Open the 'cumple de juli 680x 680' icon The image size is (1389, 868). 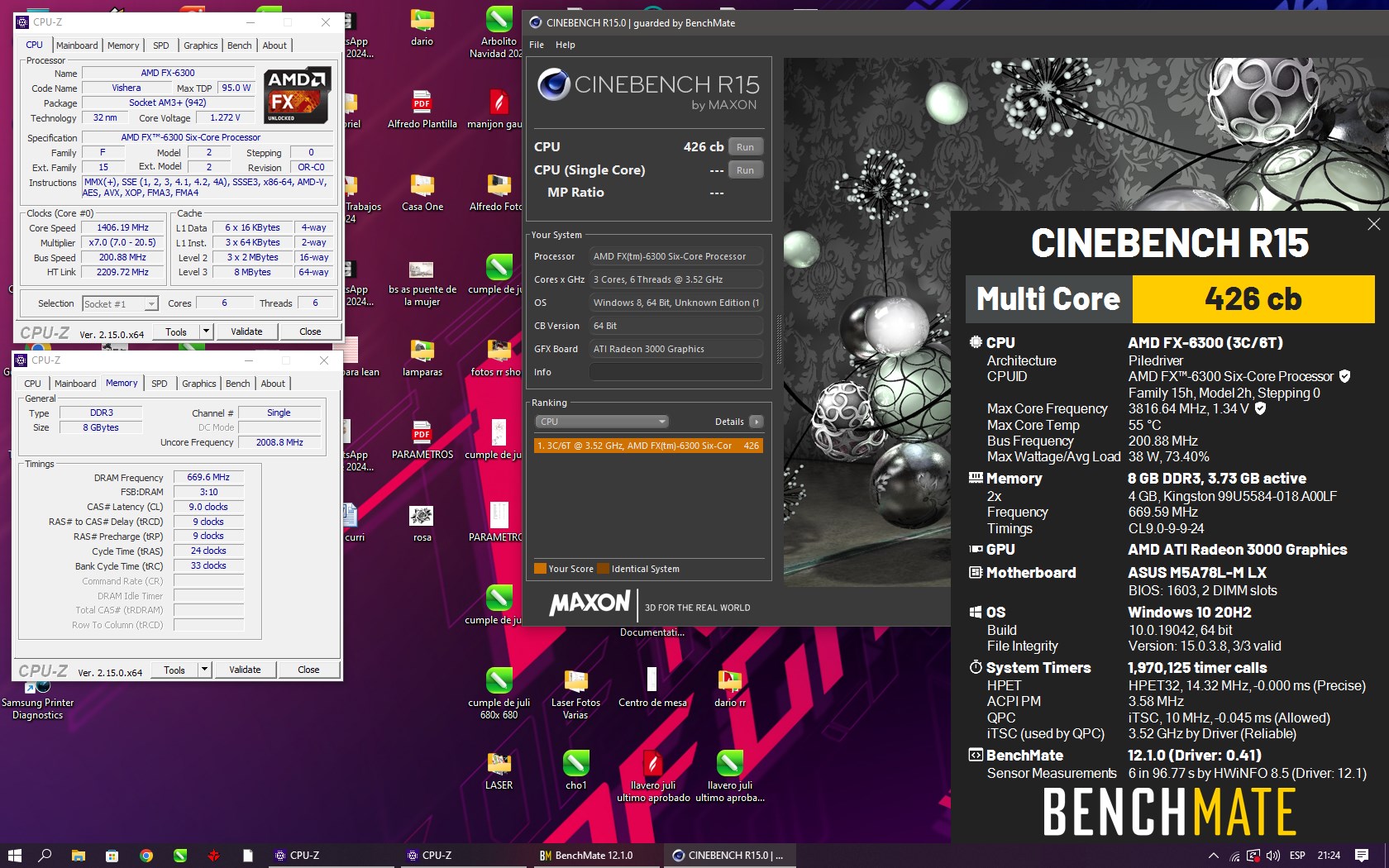pyautogui.click(x=499, y=693)
